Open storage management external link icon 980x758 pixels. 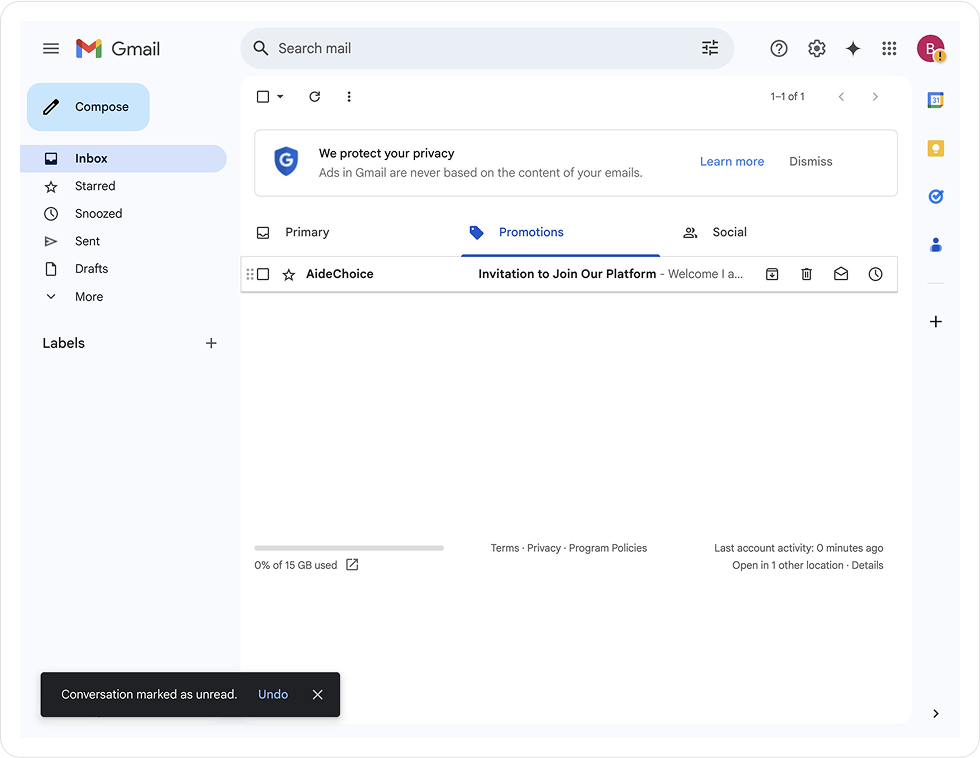click(x=352, y=565)
